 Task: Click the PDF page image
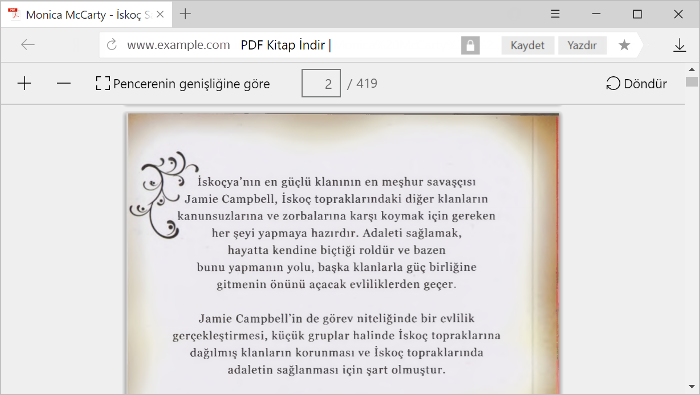tap(343, 254)
